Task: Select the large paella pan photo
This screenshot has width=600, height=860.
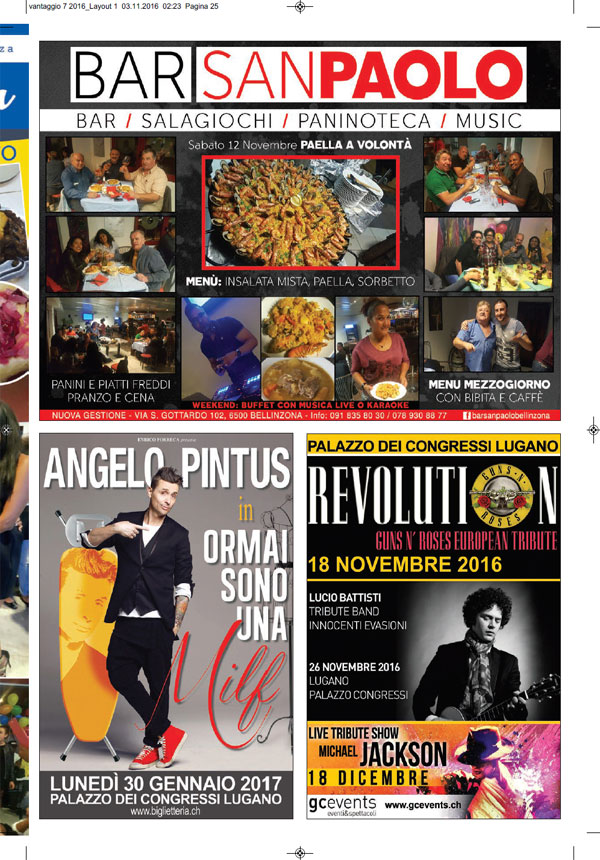Action: tap(301, 212)
